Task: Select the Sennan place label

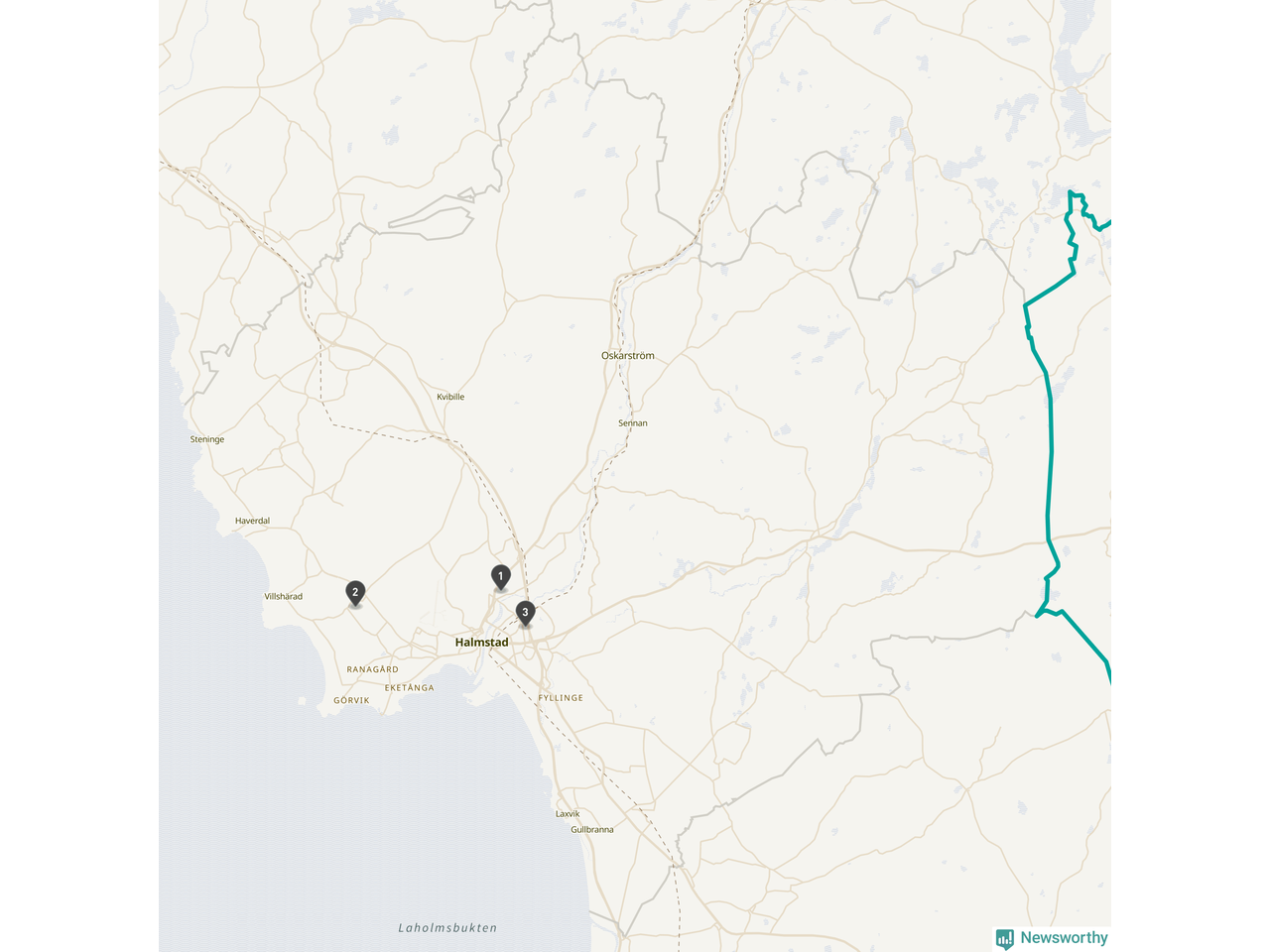Action: coord(633,422)
